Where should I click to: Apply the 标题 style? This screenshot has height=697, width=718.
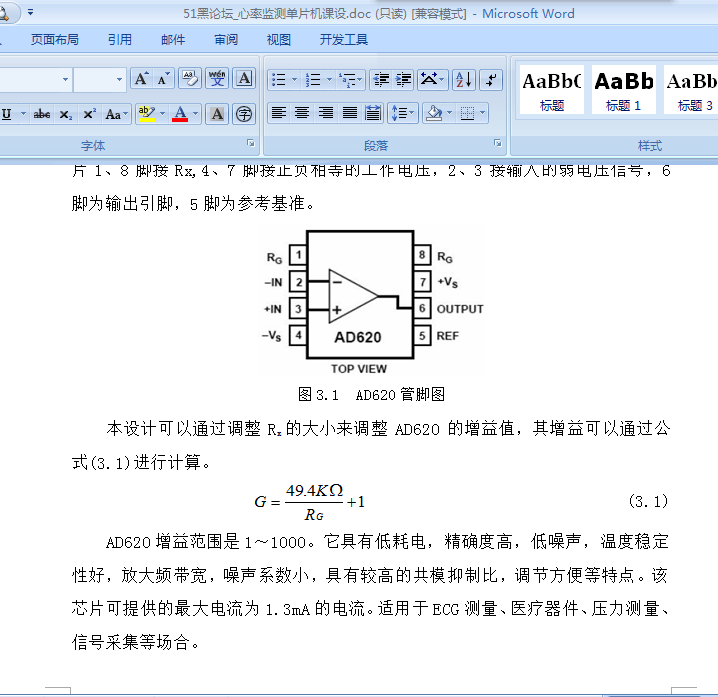point(552,90)
